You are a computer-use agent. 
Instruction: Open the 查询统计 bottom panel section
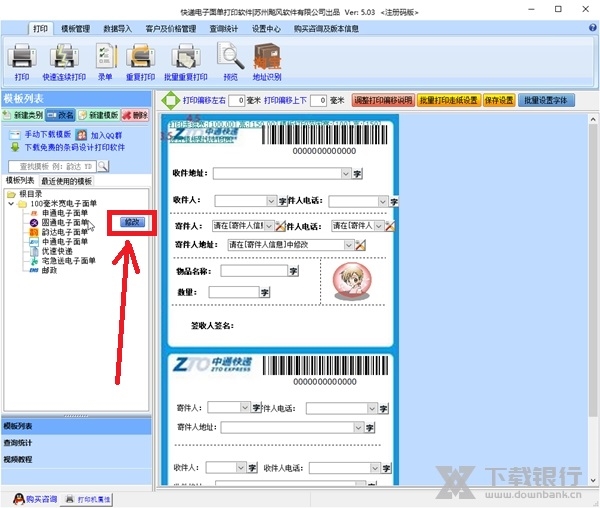(76, 443)
